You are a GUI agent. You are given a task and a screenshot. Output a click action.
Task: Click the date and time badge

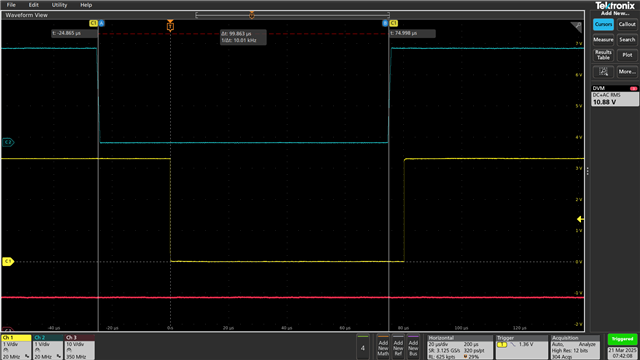tap(622, 353)
